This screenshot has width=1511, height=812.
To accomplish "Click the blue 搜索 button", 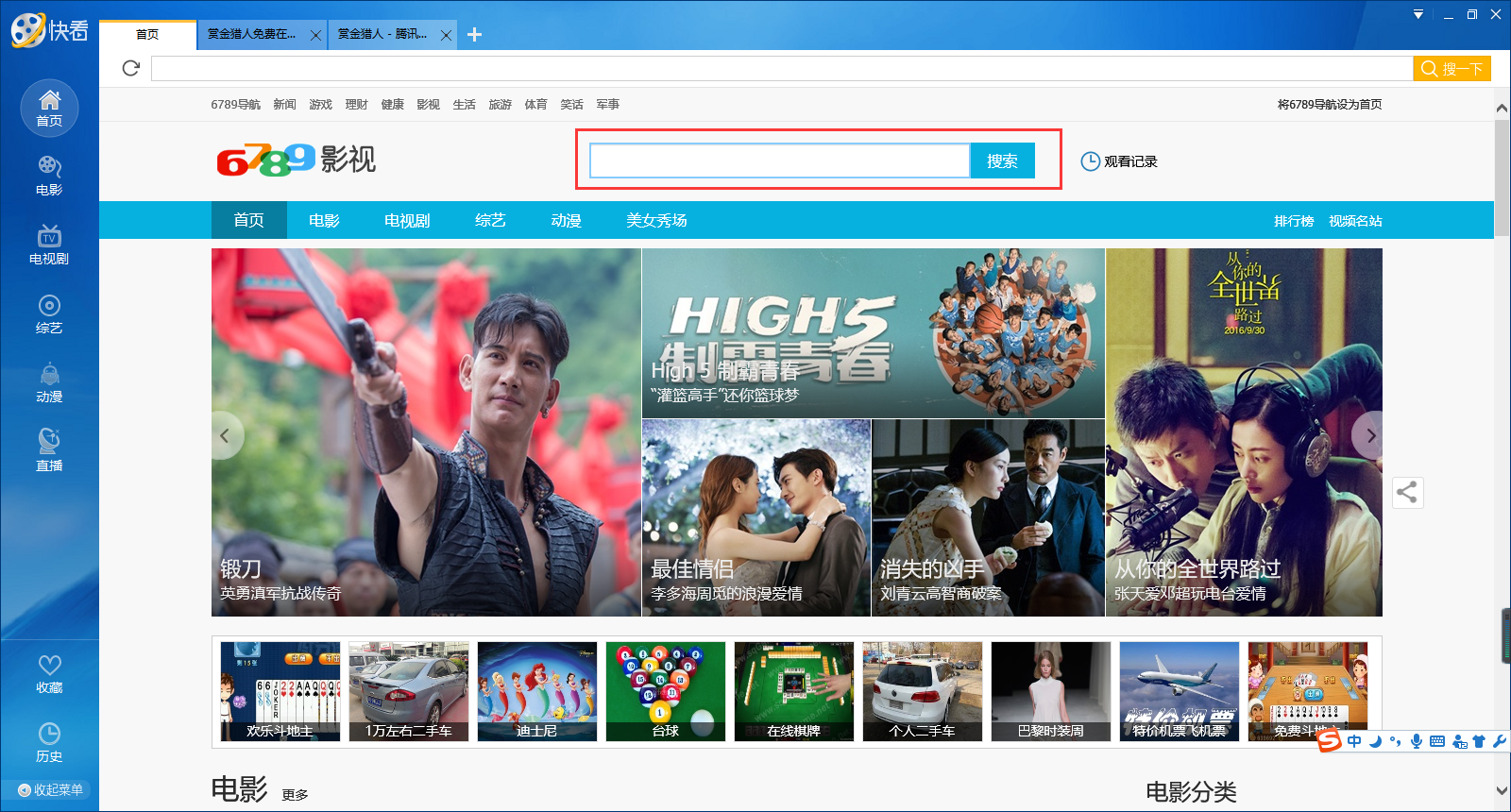I will tap(1002, 161).
